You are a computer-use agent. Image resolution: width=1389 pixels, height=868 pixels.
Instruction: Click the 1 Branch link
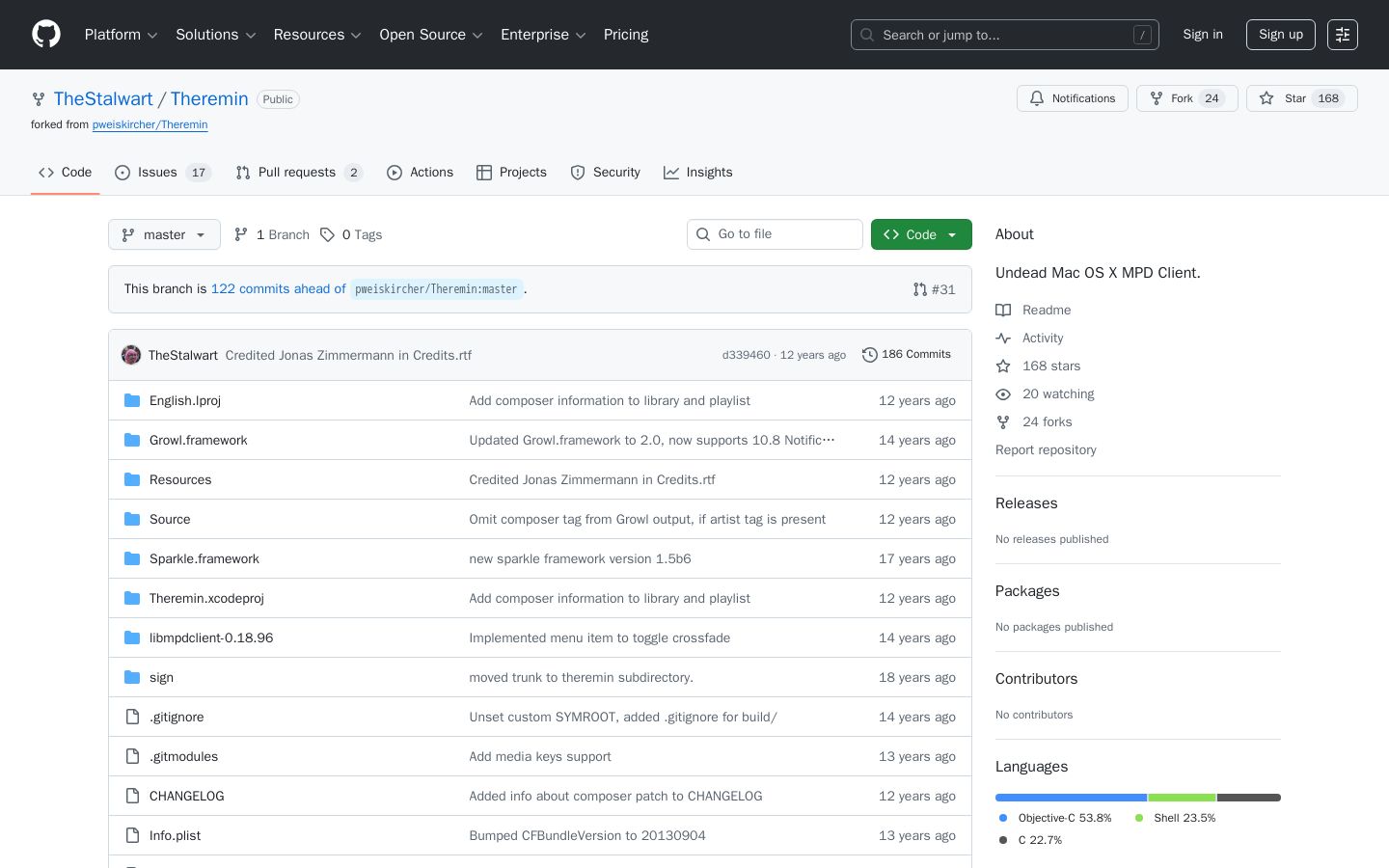pos(271,234)
